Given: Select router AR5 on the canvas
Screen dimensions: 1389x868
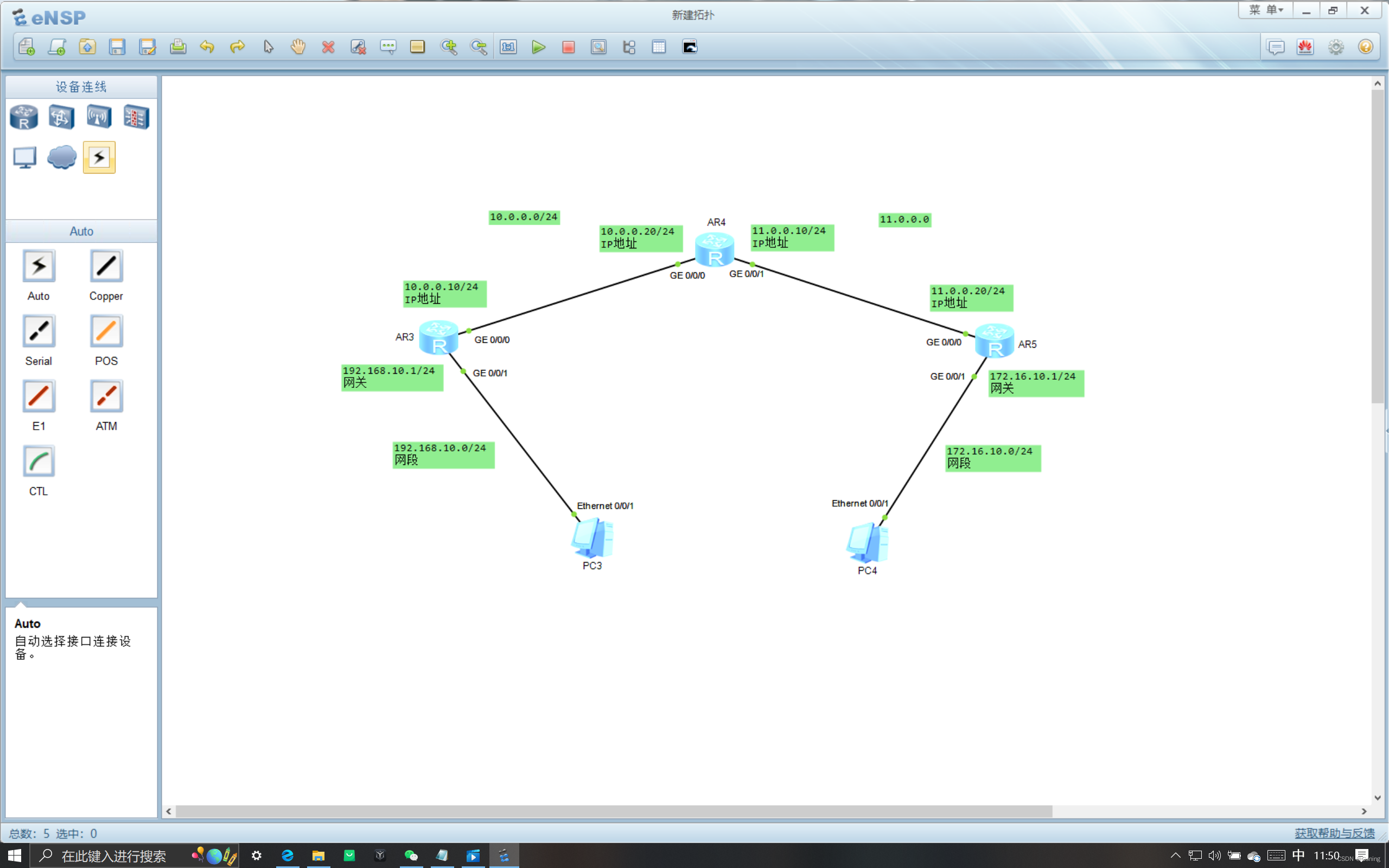Looking at the screenshot, I should coord(995,341).
